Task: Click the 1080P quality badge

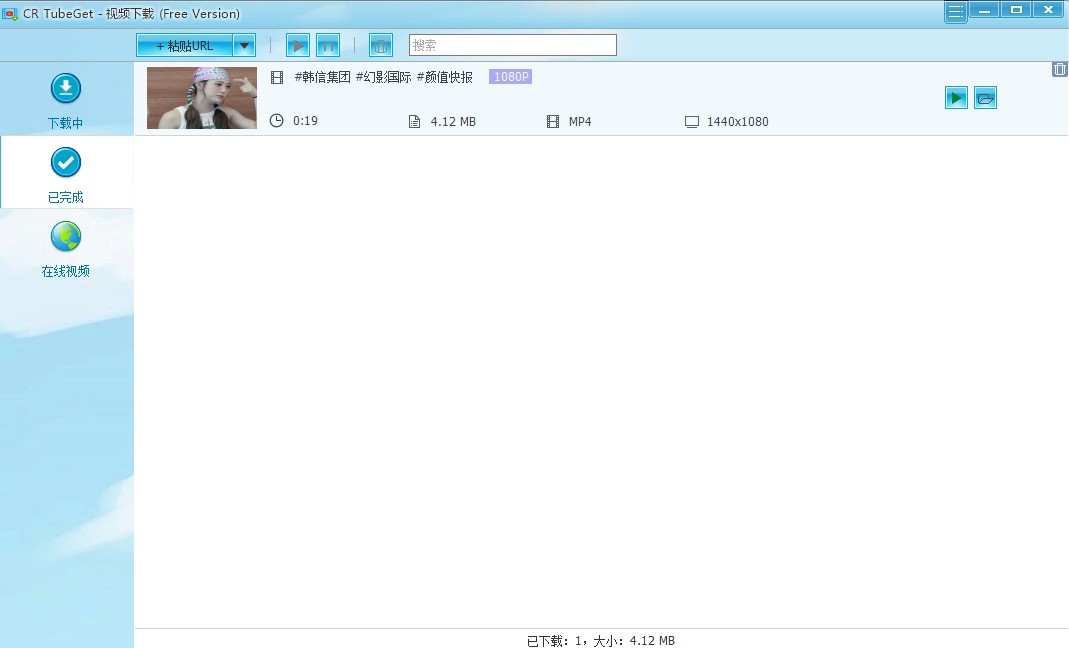Action: [510, 77]
